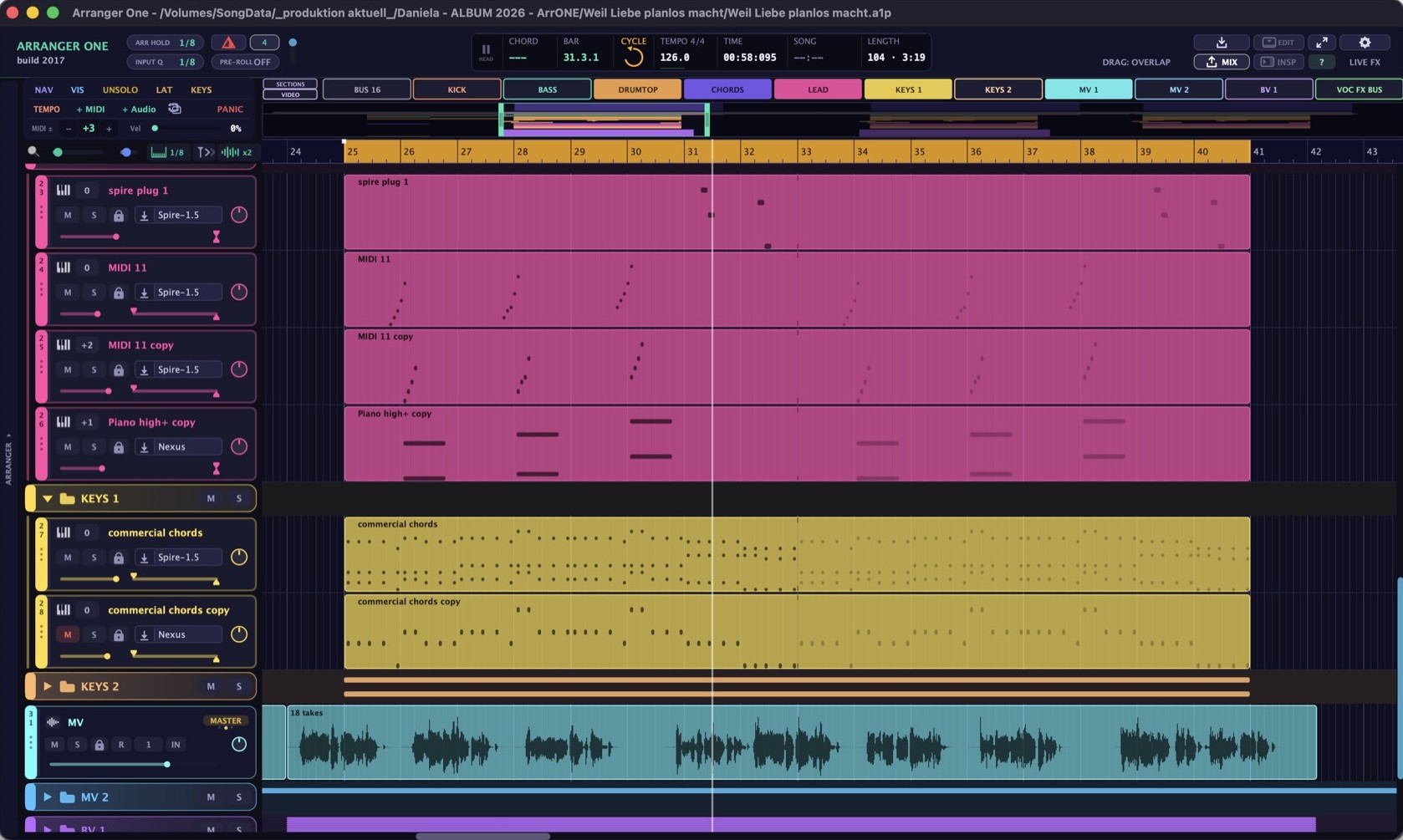Click the question mark help button

(x=1321, y=62)
